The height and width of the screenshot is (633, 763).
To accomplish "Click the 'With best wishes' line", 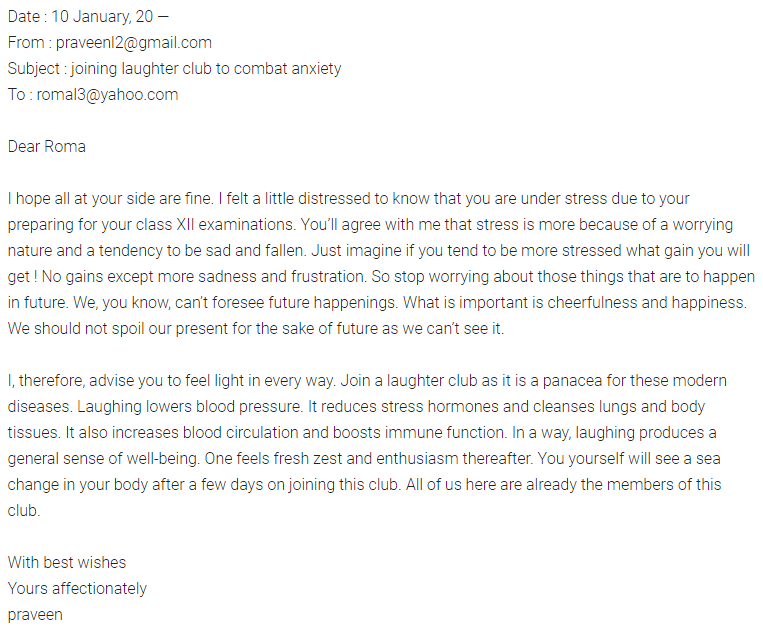I will tap(67, 562).
